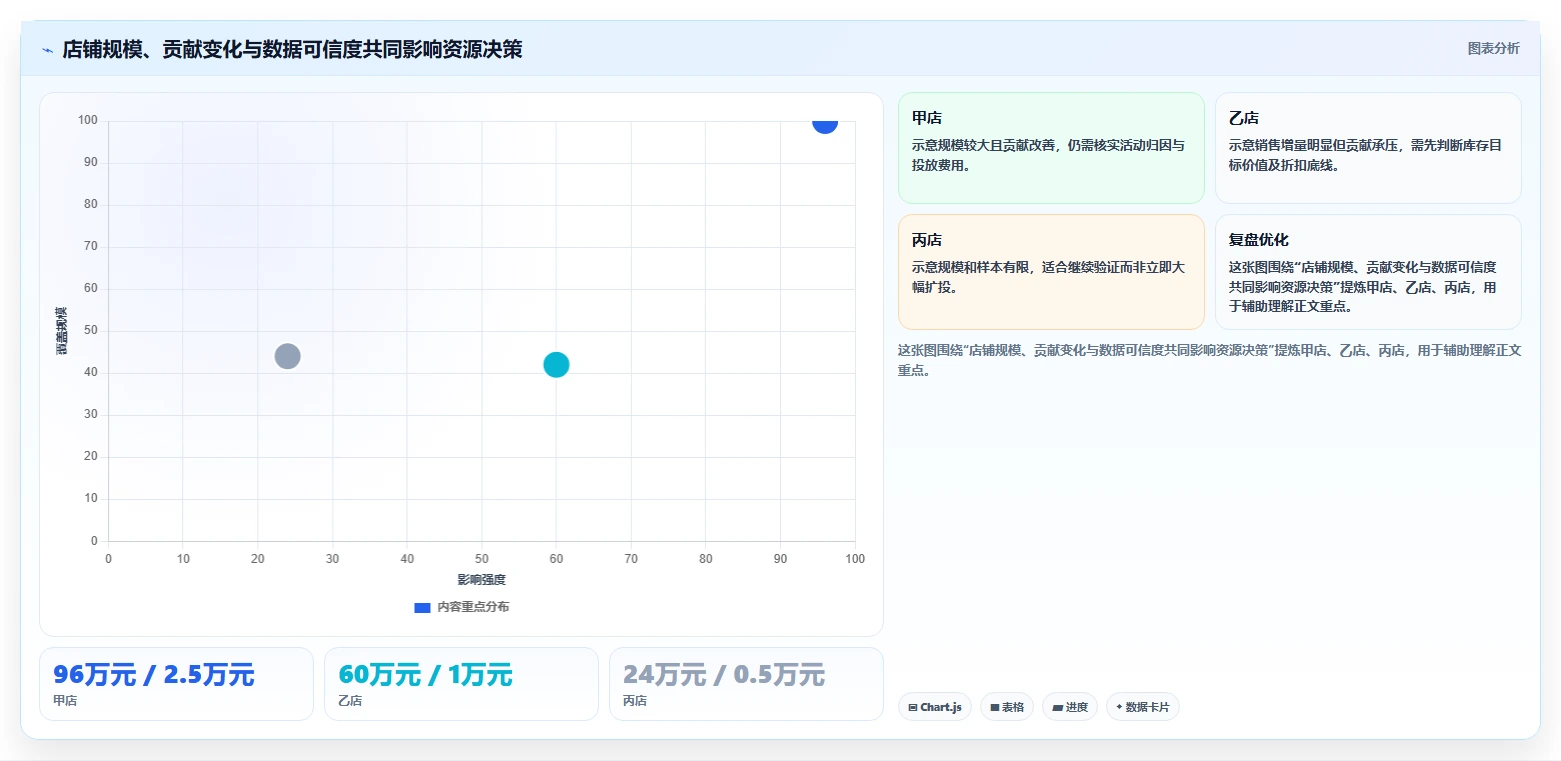Click the 图表分析 label in header
The height and width of the screenshot is (761, 1561).
(x=1493, y=49)
